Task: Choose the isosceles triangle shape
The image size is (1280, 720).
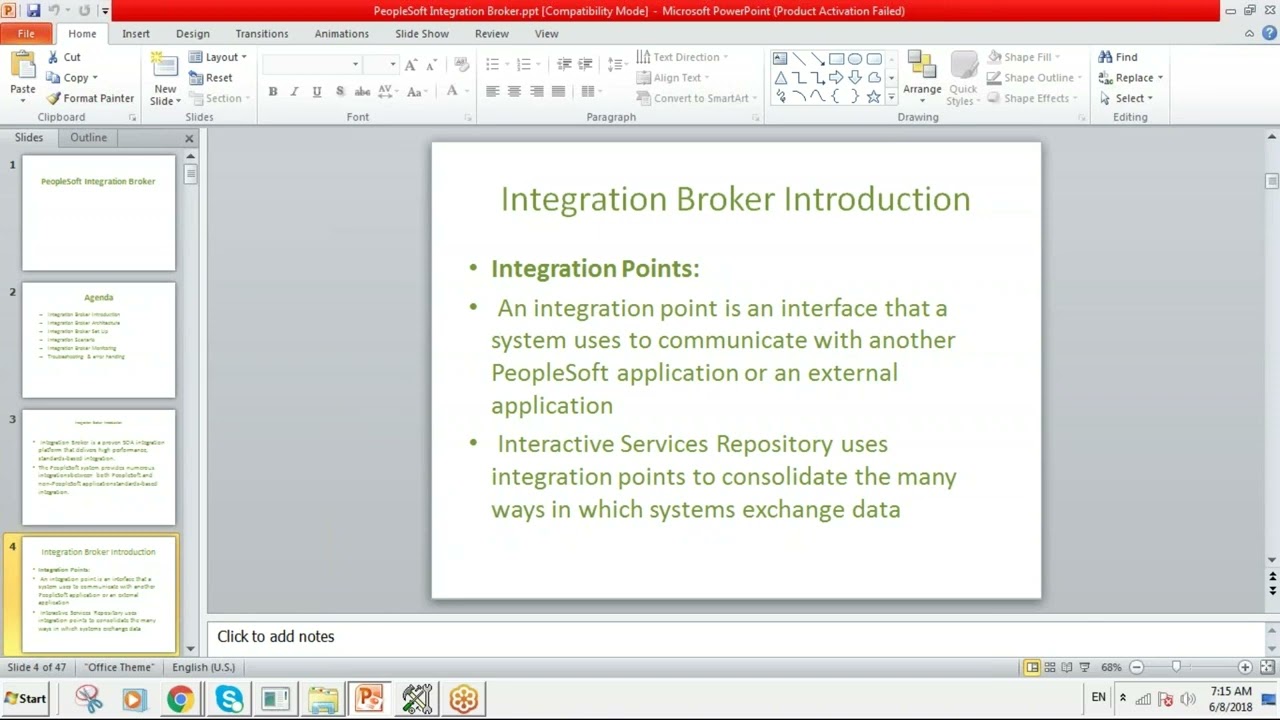Action: point(780,78)
